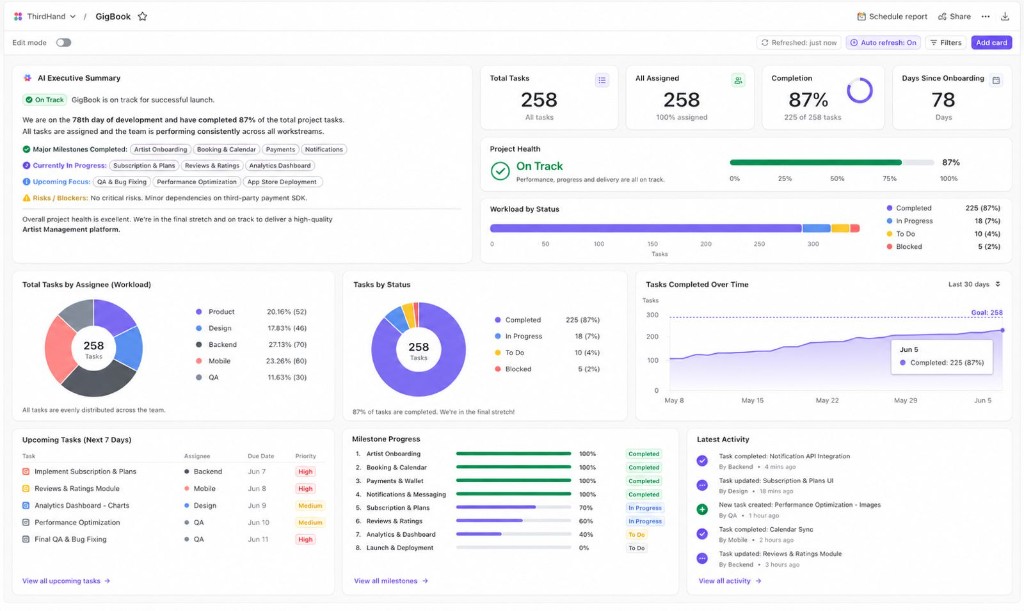
Task: Click the Subscription & Plans UI activity icon
Action: pos(702,485)
